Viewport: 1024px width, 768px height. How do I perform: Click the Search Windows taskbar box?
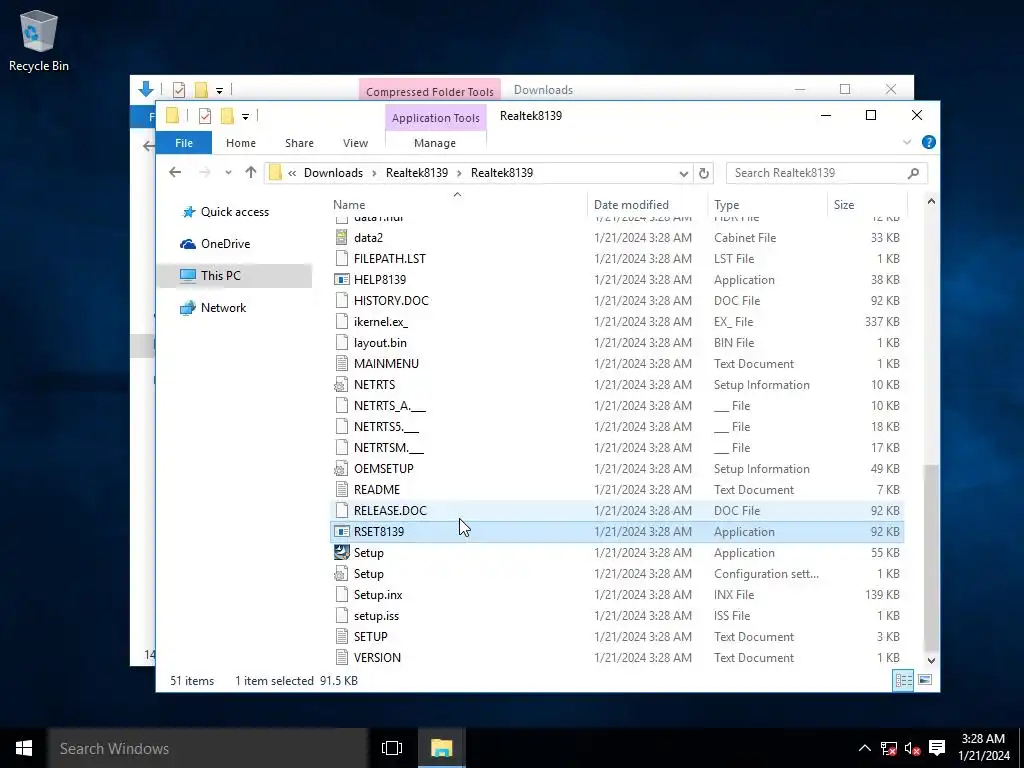click(208, 748)
